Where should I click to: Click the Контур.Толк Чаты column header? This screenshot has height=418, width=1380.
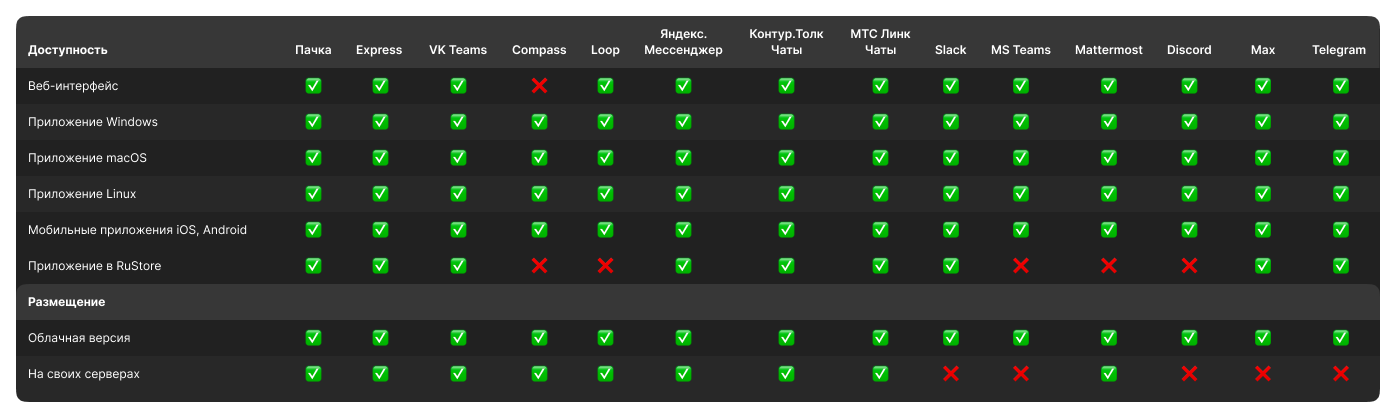click(x=786, y=42)
